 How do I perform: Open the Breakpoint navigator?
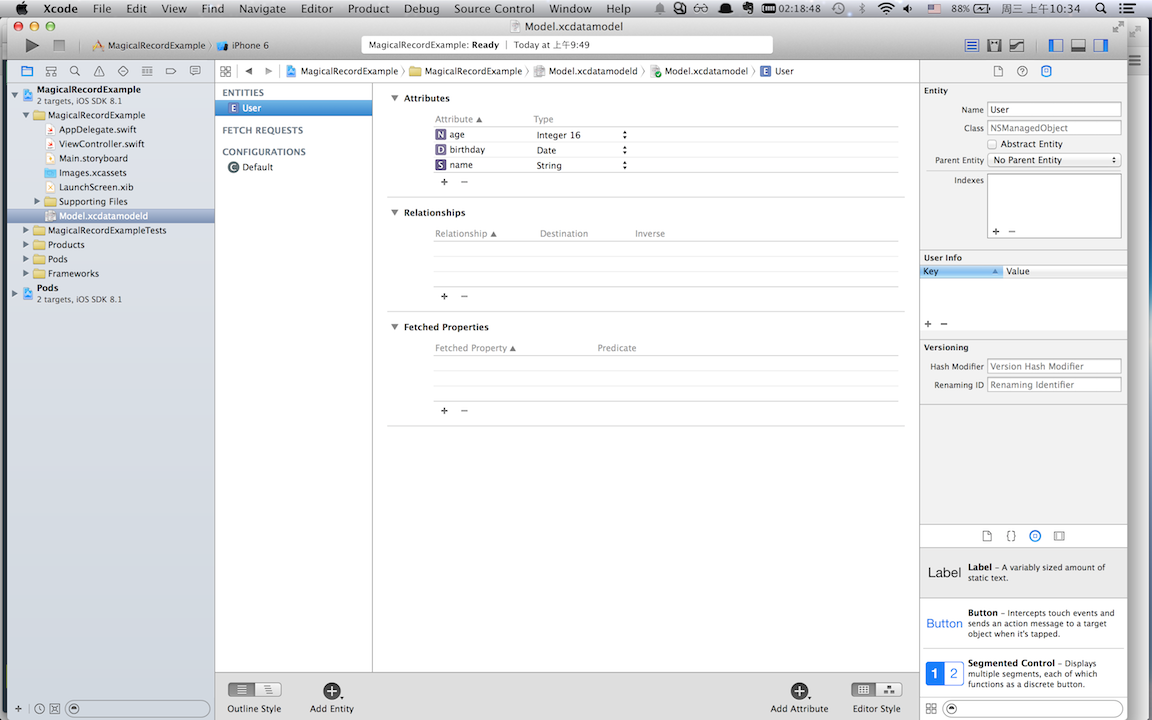pos(171,71)
